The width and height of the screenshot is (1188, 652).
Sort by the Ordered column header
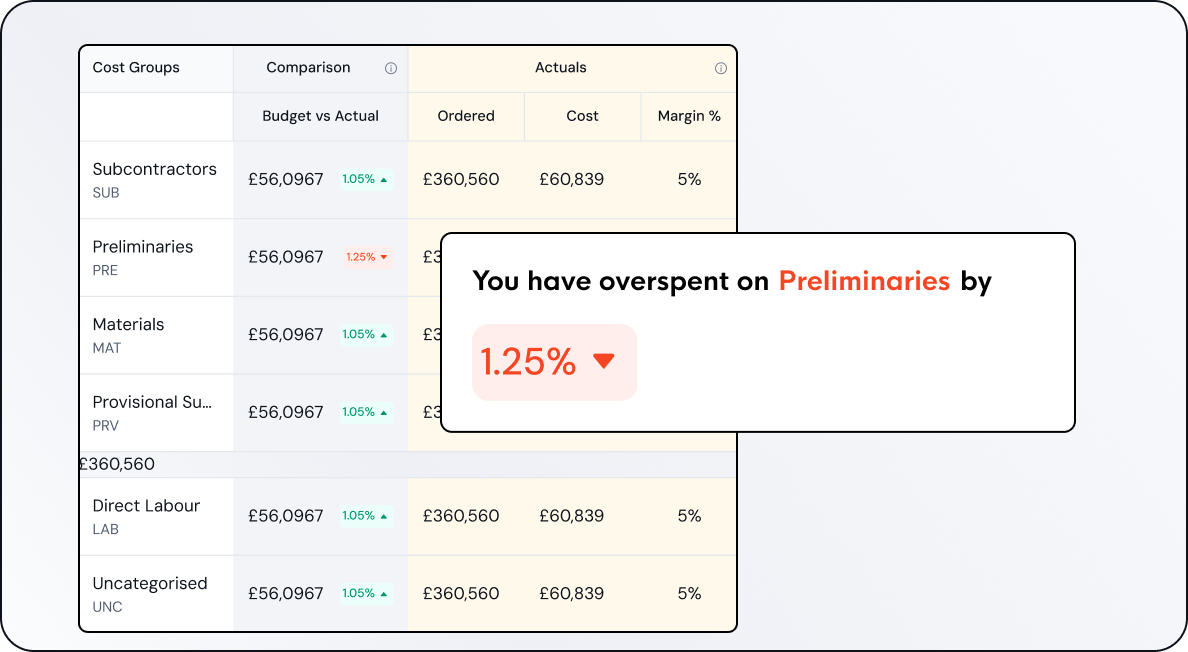click(x=466, y=116)
